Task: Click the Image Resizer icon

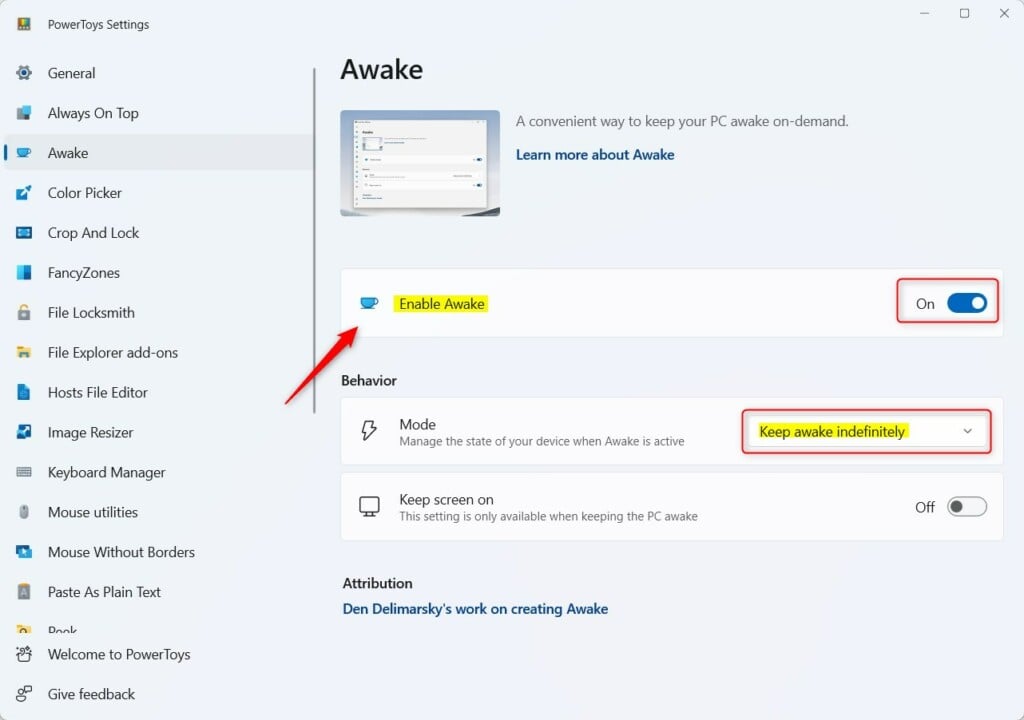Action: pos(24,432)
